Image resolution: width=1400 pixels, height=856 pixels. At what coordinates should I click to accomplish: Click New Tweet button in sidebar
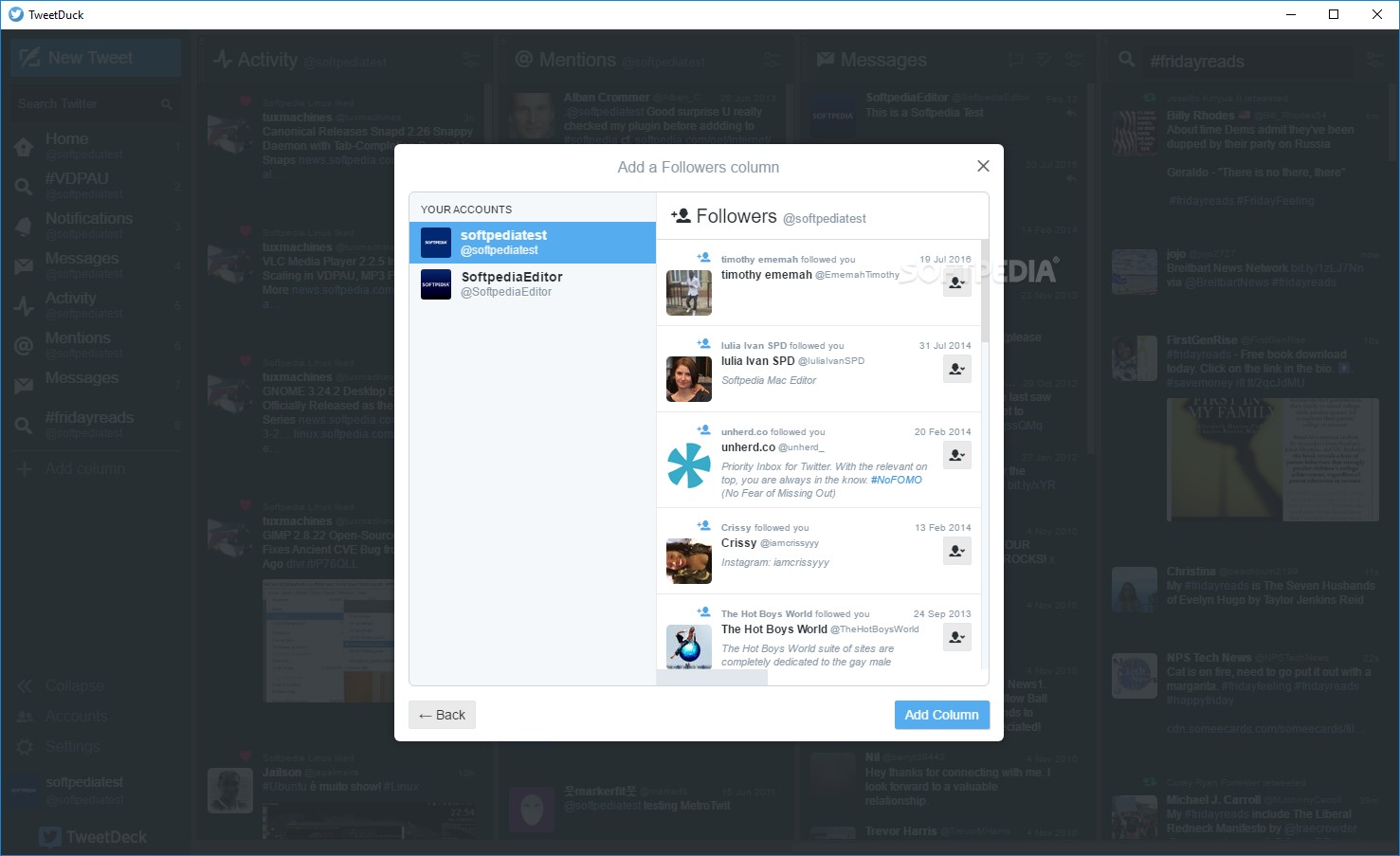(x=96, y=58)
